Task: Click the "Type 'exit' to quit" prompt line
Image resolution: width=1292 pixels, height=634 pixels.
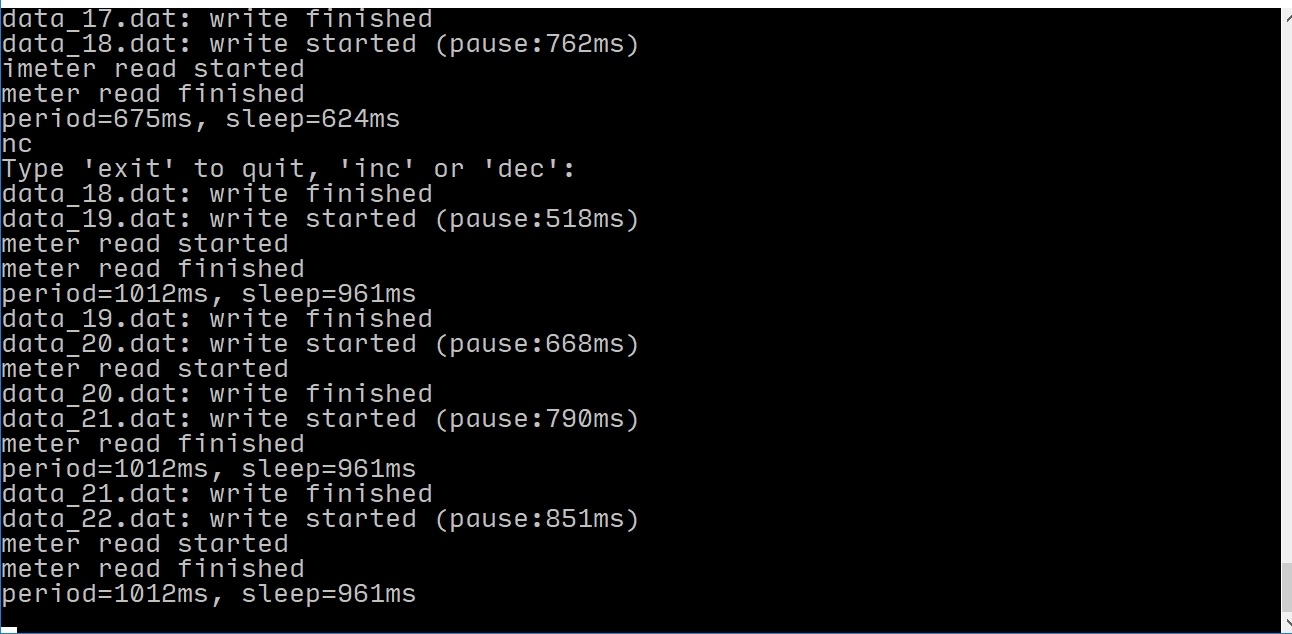Action: tap(288, 169)
